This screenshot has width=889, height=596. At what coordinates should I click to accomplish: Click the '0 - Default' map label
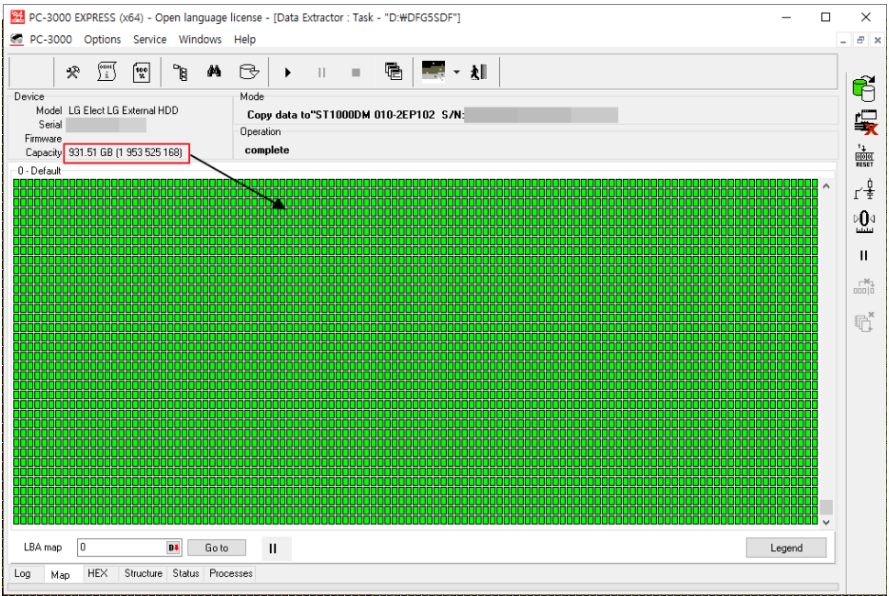[39, 171]
